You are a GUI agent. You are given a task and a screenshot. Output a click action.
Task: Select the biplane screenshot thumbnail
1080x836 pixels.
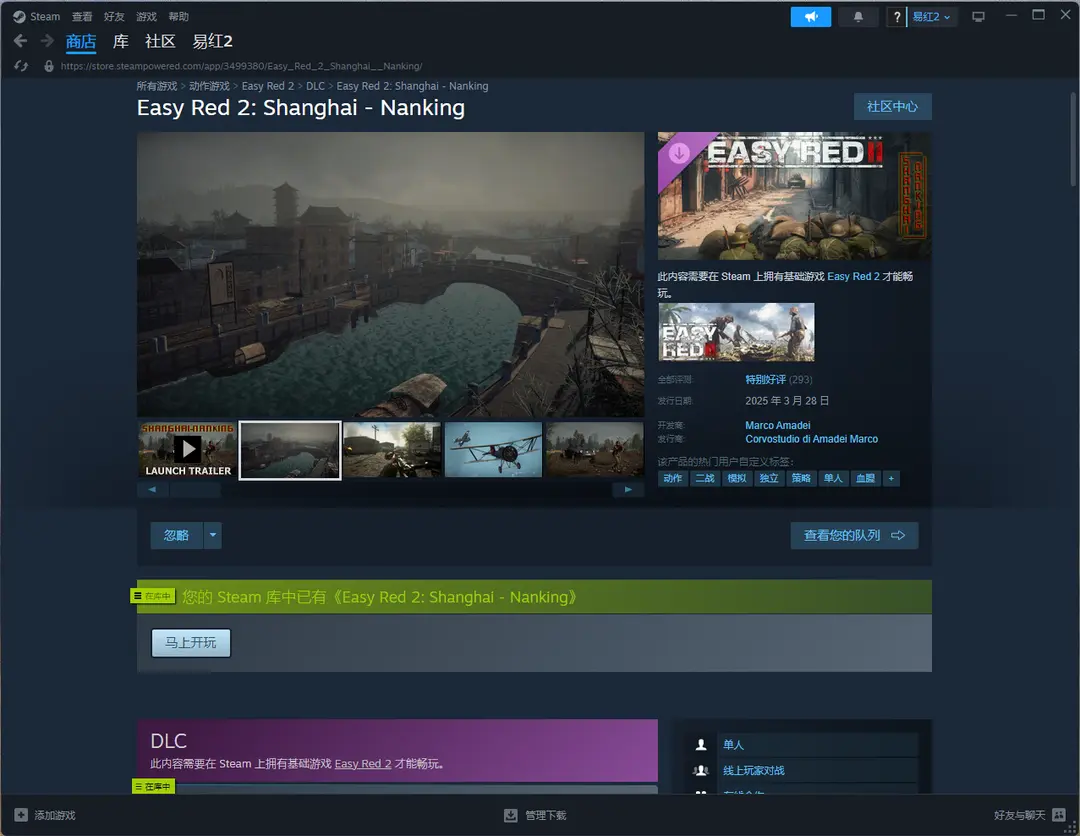(493, 450)
